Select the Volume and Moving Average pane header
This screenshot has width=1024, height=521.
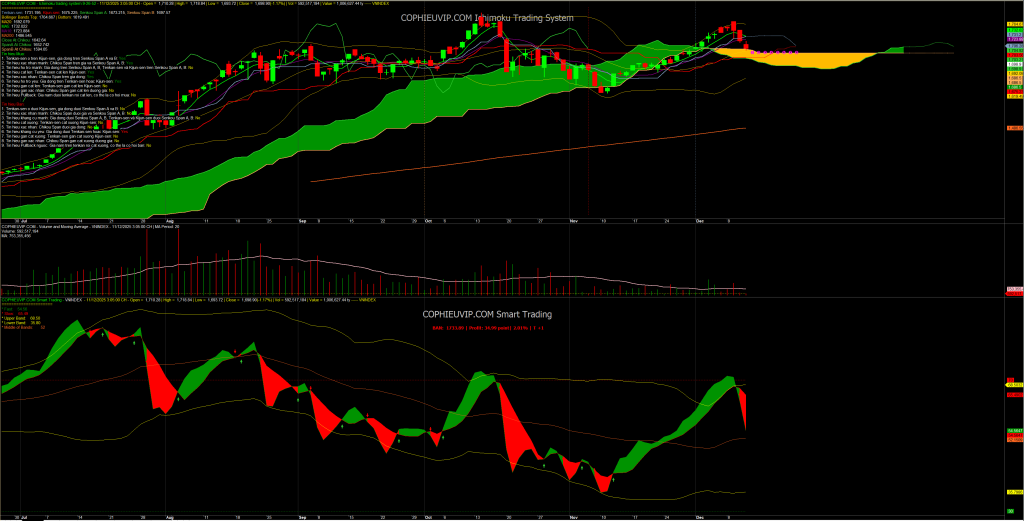[x=60, y=227]
